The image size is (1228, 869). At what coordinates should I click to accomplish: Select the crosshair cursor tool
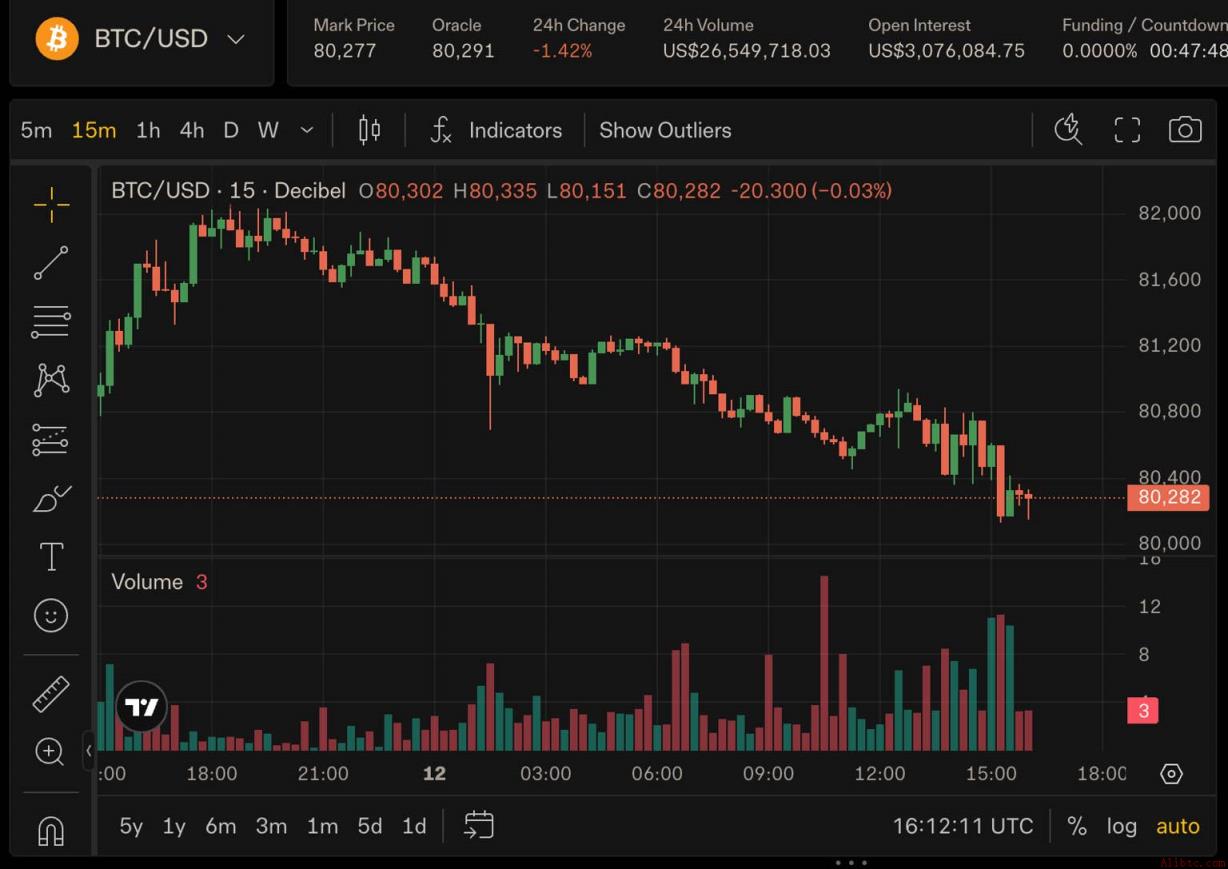point(51,205)
